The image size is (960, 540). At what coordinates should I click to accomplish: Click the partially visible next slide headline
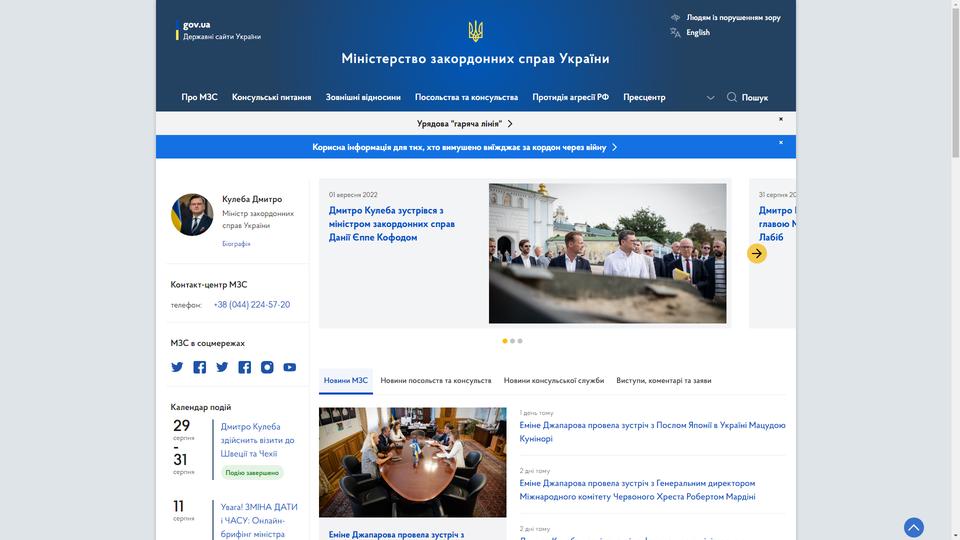(x=776, y=224)
